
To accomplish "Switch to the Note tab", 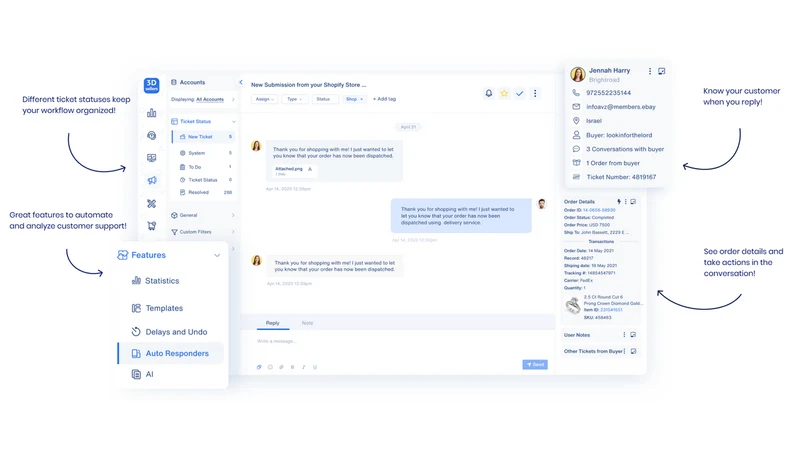I will point(307,323).
